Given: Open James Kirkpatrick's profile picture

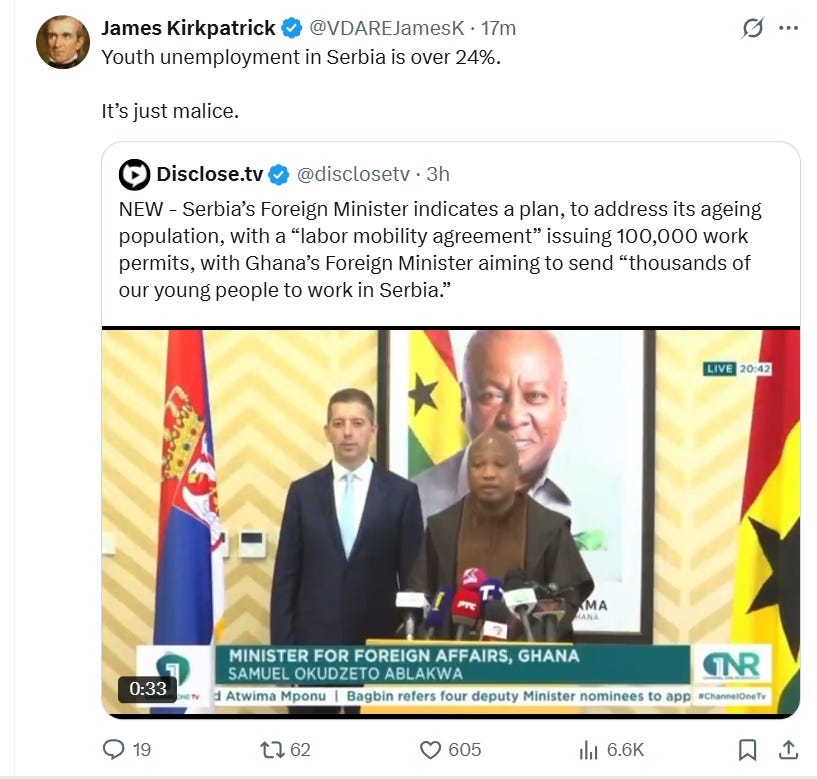Looking at the screenshot, I should (63, 42).
